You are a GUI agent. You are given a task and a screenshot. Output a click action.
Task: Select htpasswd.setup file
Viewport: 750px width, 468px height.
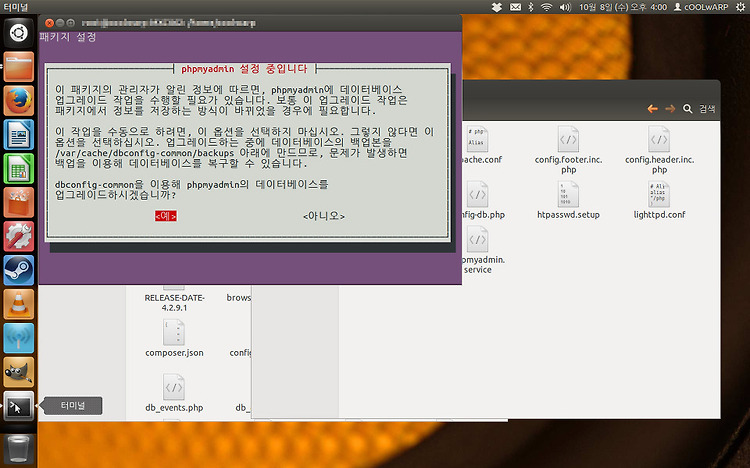click(x=568, y=200)
